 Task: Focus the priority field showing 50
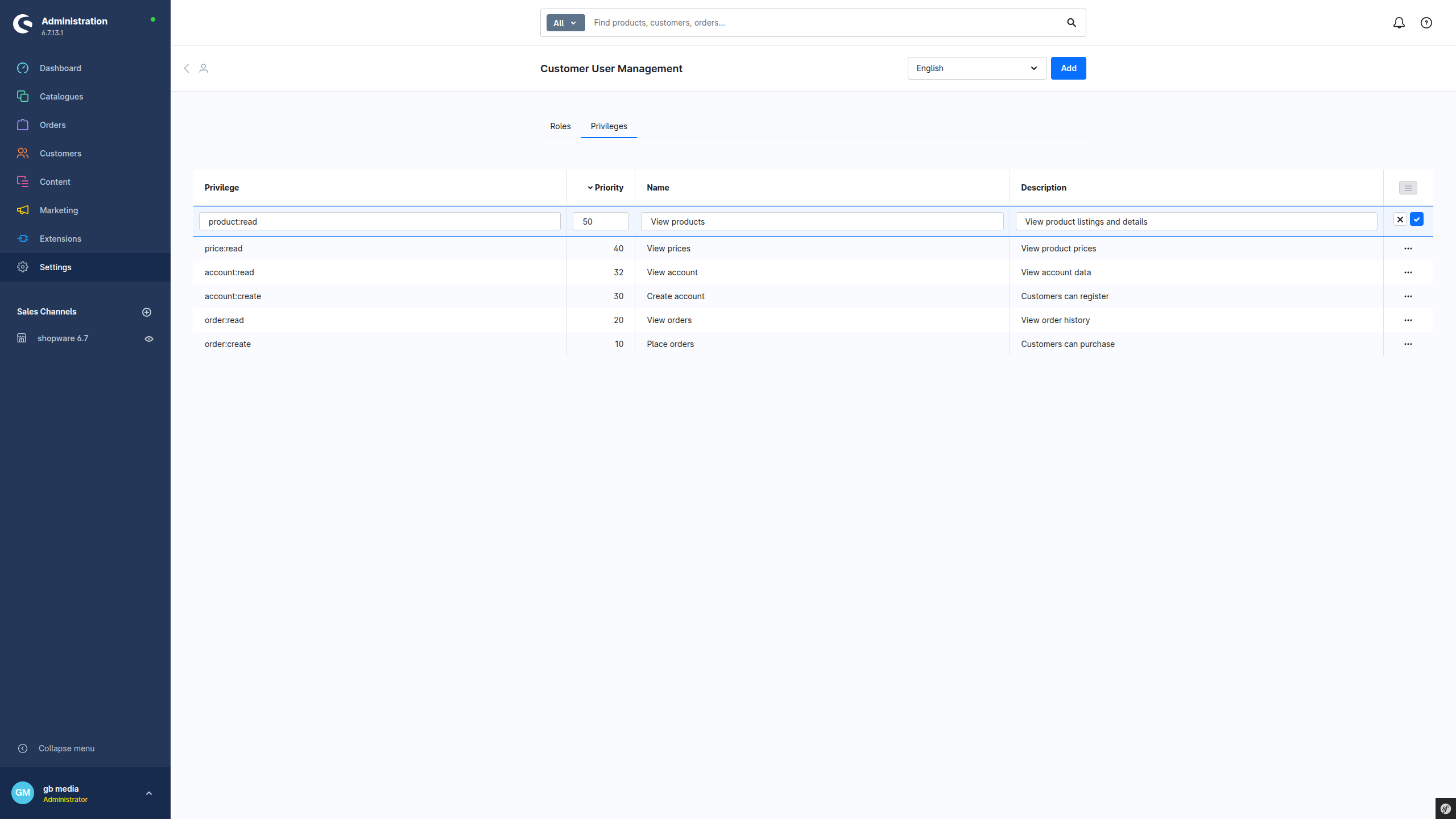tap(601, 222)
